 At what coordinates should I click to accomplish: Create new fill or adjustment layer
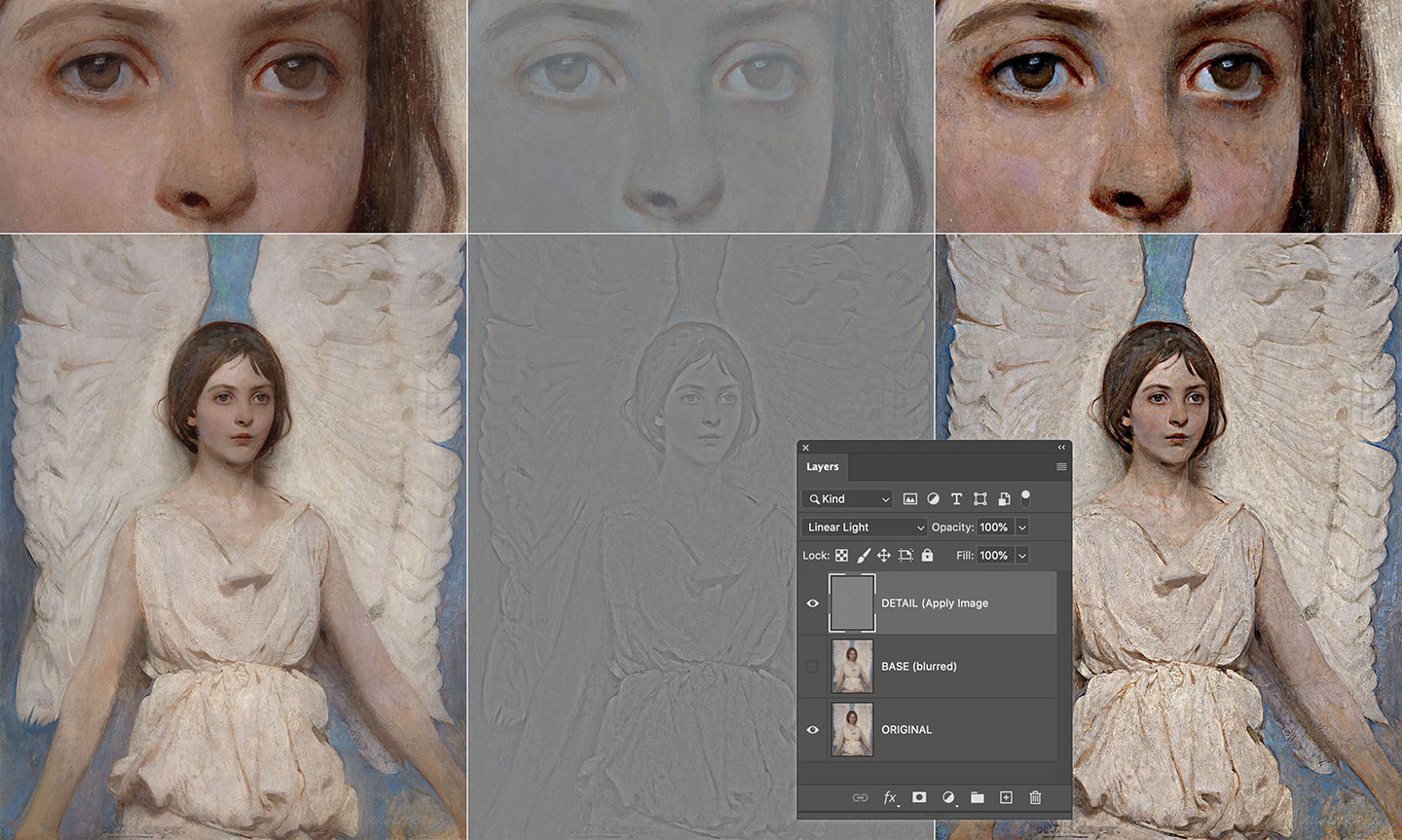coord(948,797)
